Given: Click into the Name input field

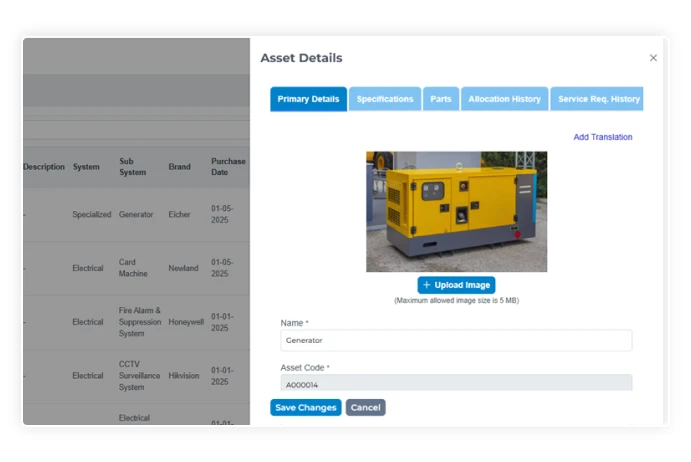Looking at the screenshot, I should 456,340.
